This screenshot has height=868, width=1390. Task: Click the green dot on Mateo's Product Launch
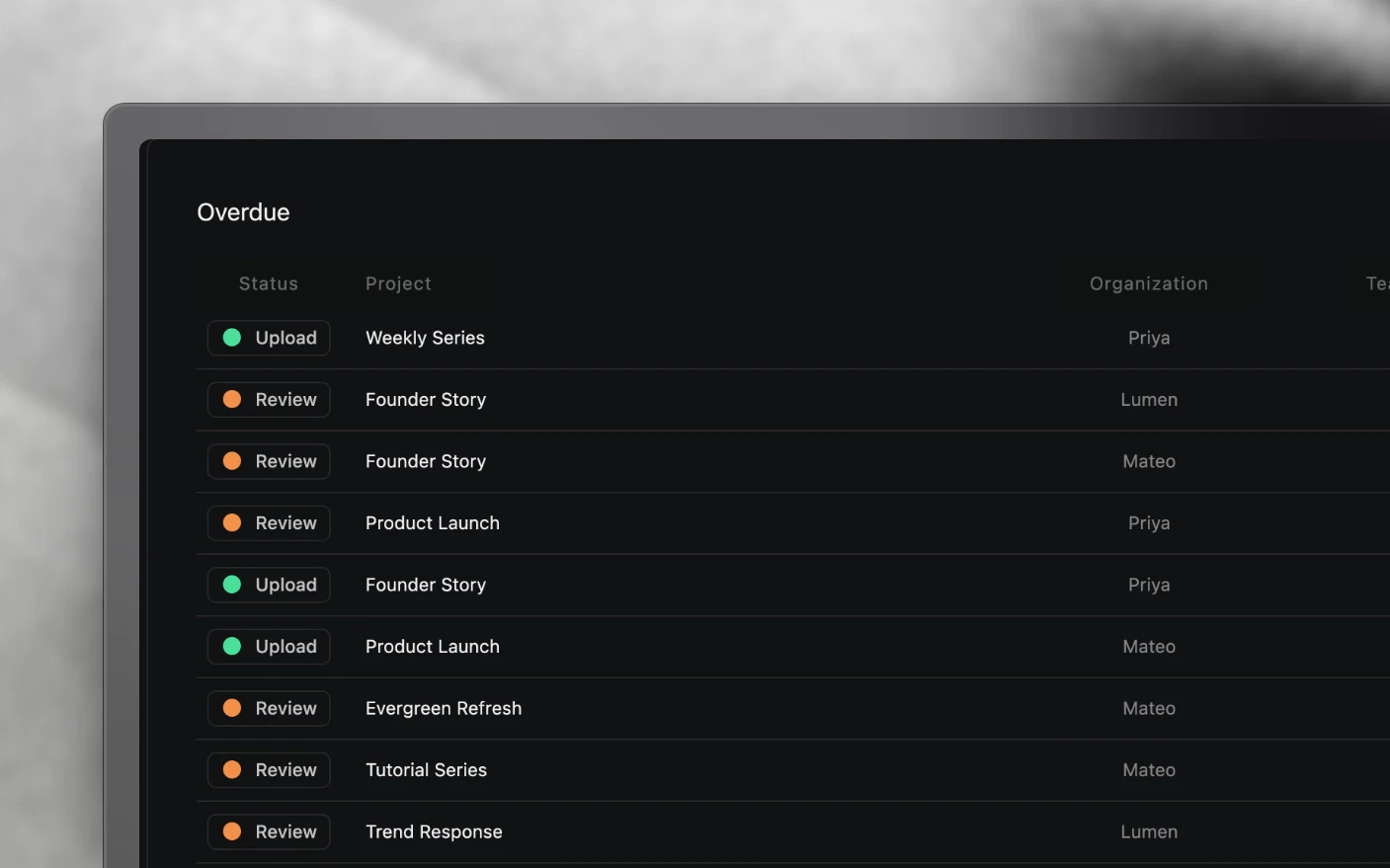pyautogui.click(x=232, y=646)
